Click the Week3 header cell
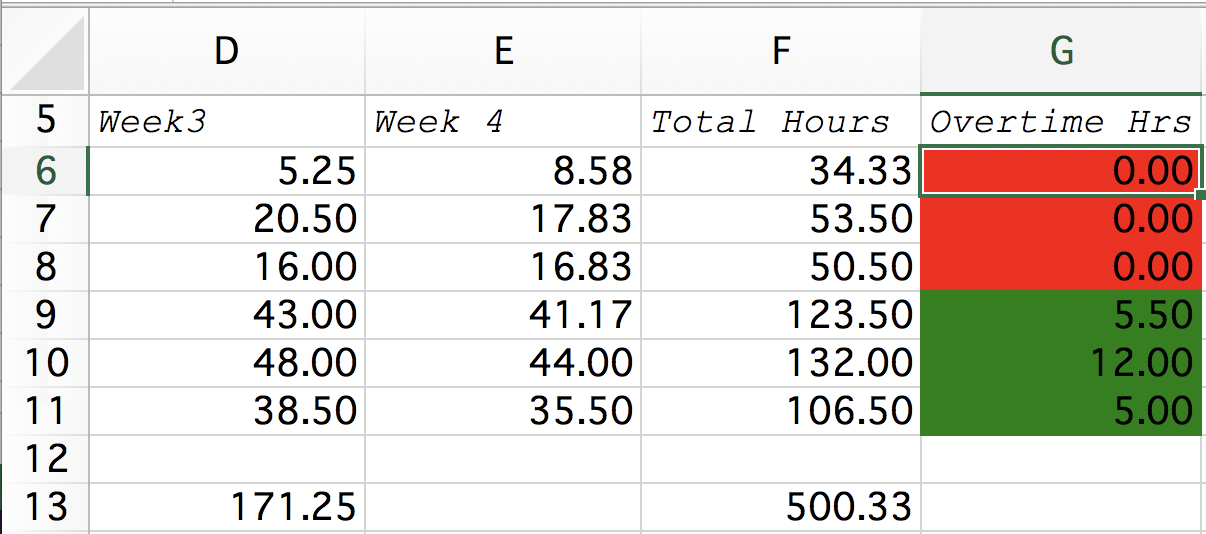Screen dimensions: 1206x534 tap(227, 121)
